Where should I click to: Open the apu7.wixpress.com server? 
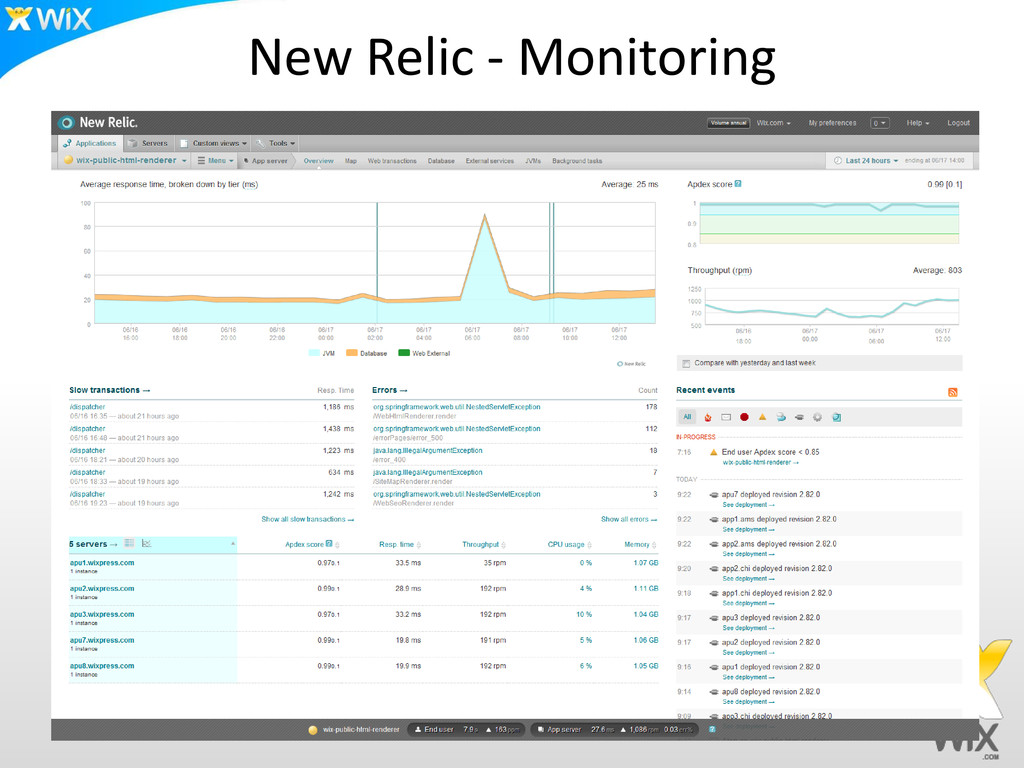[102, 641]
